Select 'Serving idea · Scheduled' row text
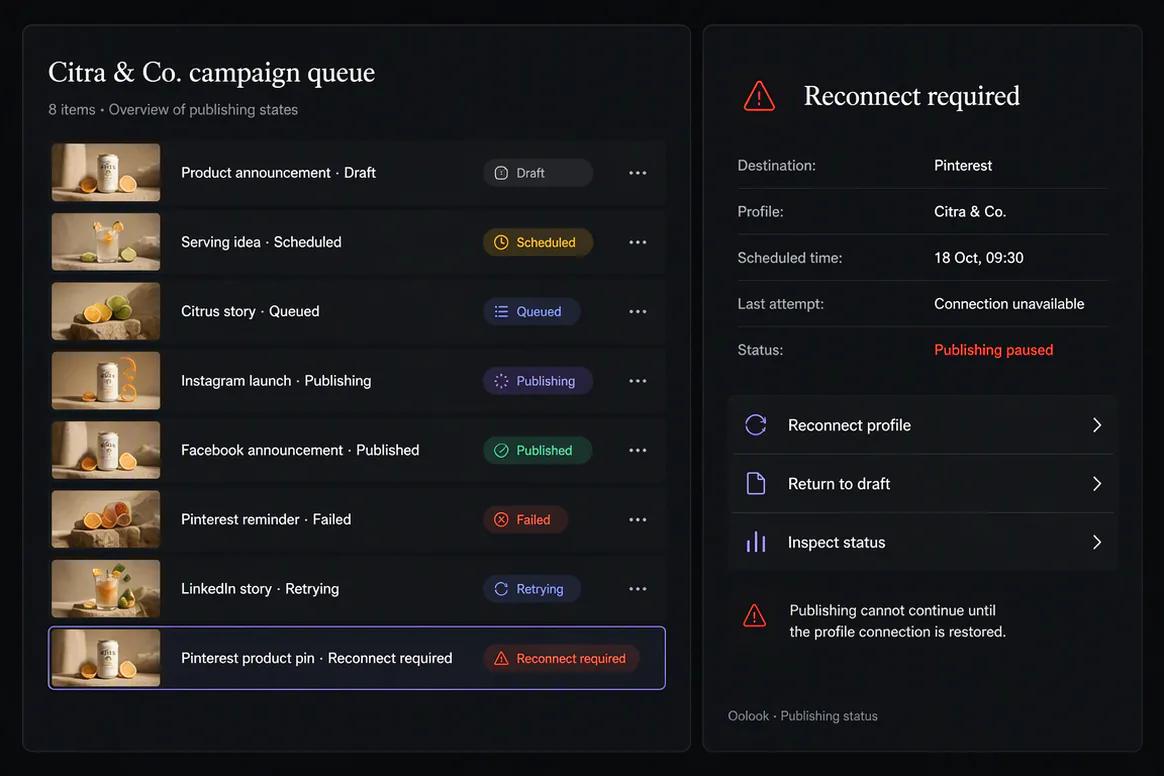The width and height of the screenshot is (1164, 776). click(x=261, y=242)
